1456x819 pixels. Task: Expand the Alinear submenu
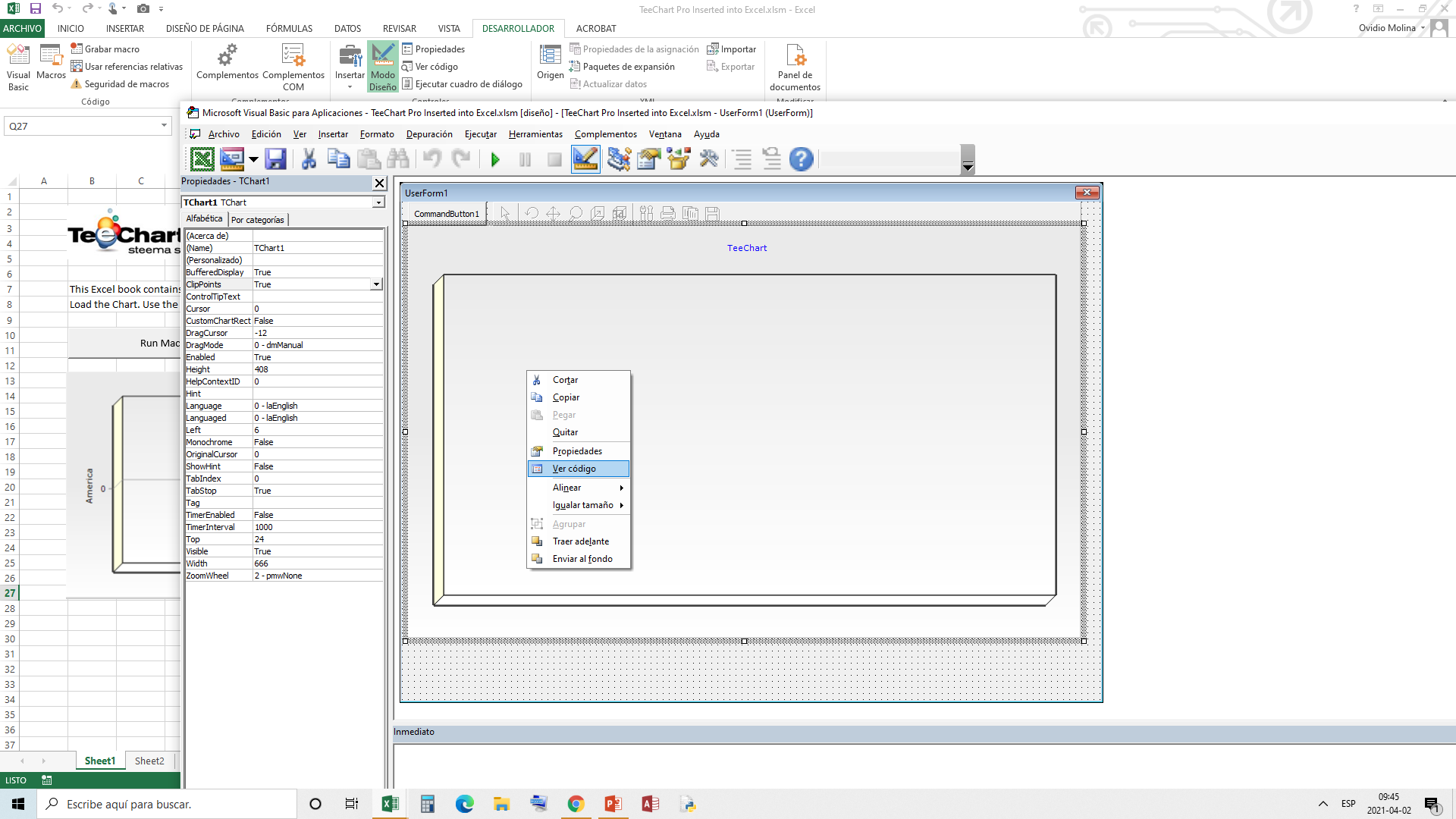579,488
